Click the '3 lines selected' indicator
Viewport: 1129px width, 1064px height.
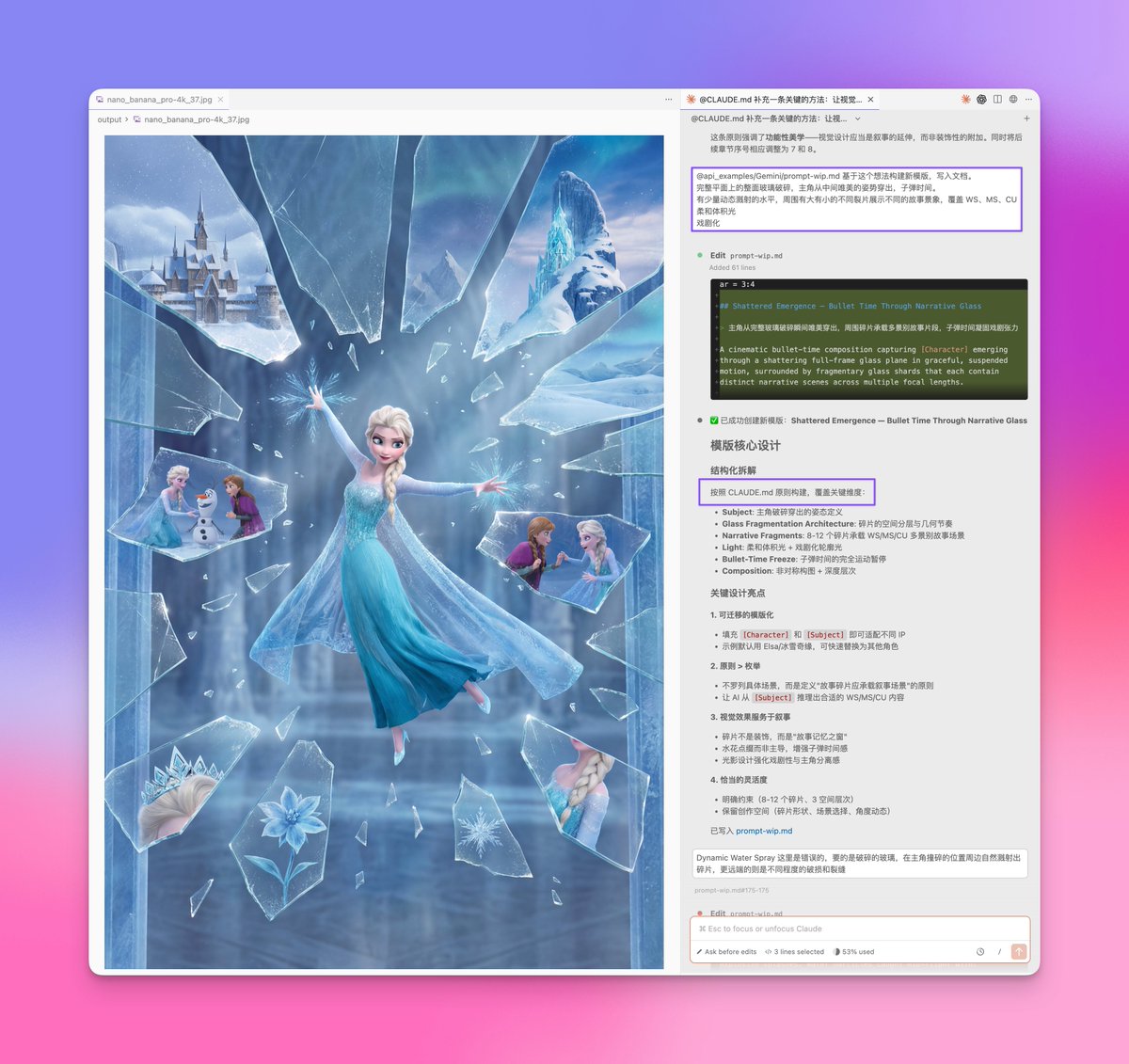(x=795, y=952)
